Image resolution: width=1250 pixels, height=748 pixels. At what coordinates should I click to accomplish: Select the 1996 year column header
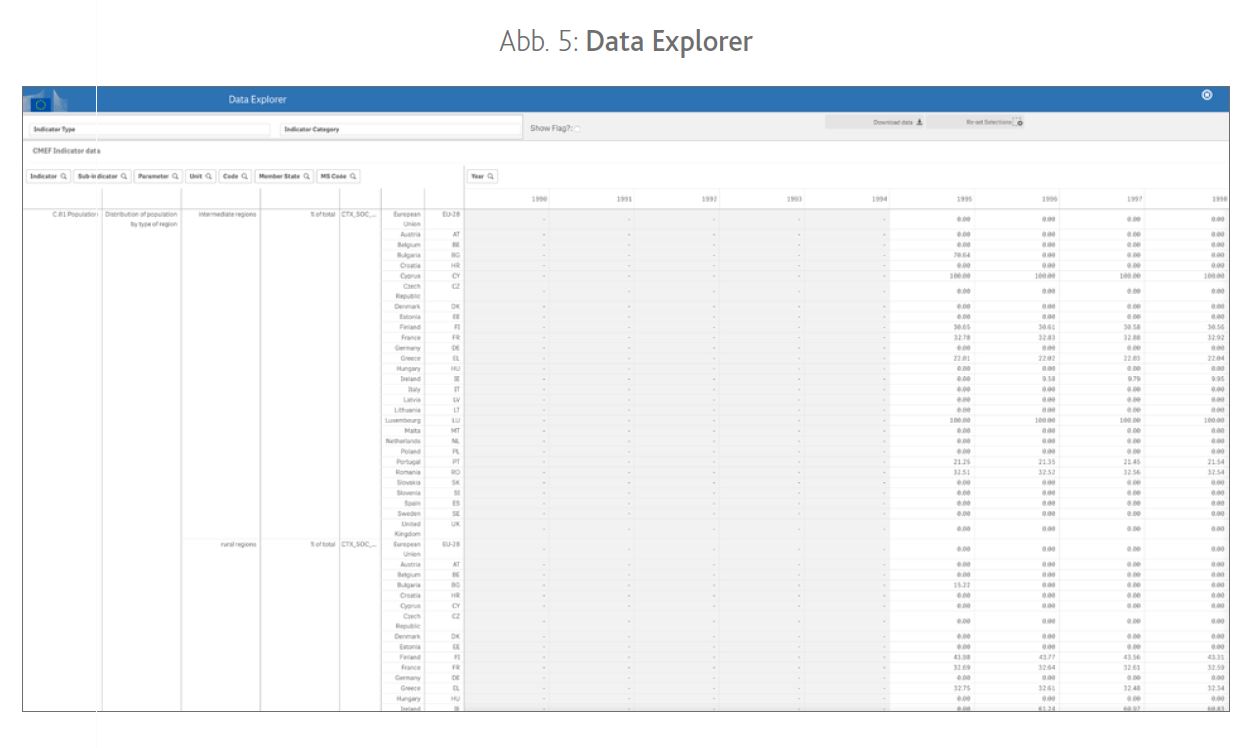[1048, 199]
